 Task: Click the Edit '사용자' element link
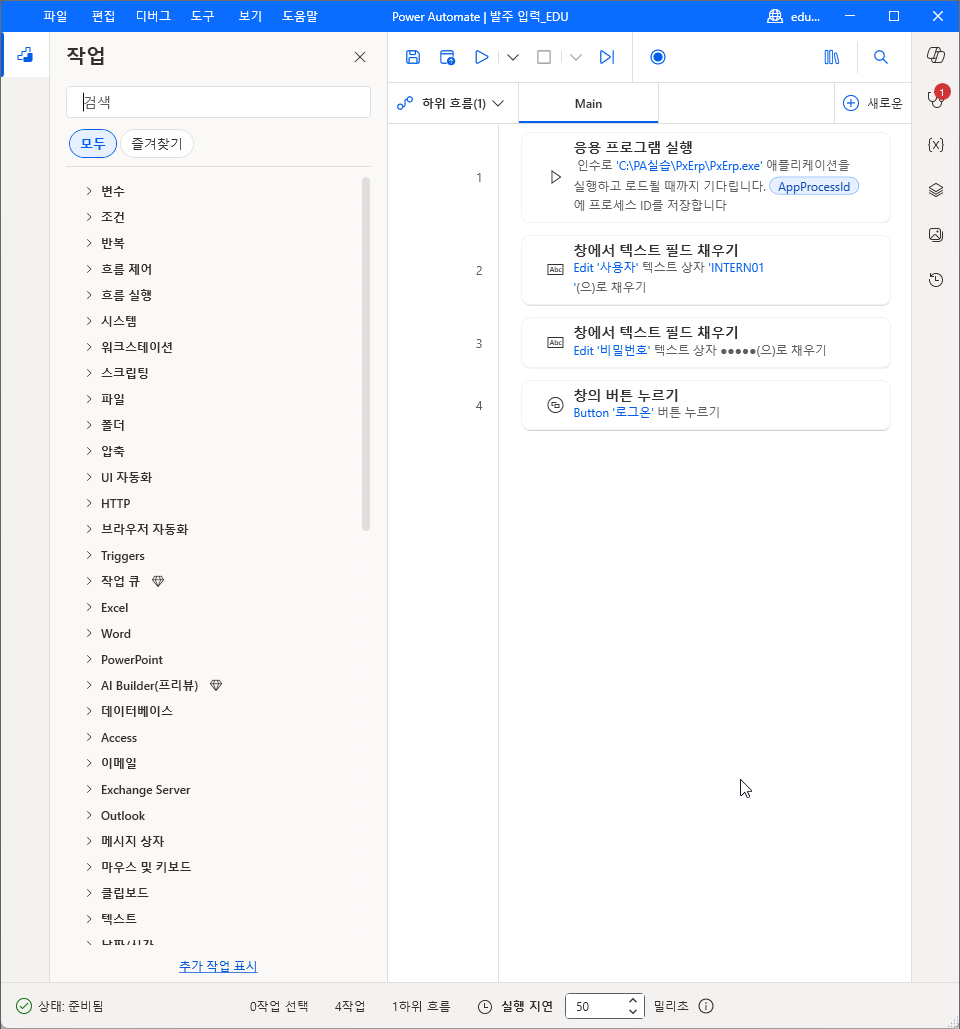tap(606, 268)
